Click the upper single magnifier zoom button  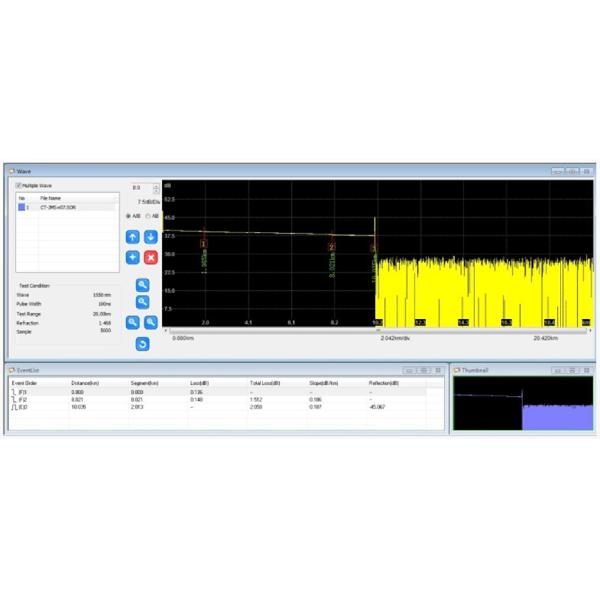pyautogui.click(x=142, y=284)
